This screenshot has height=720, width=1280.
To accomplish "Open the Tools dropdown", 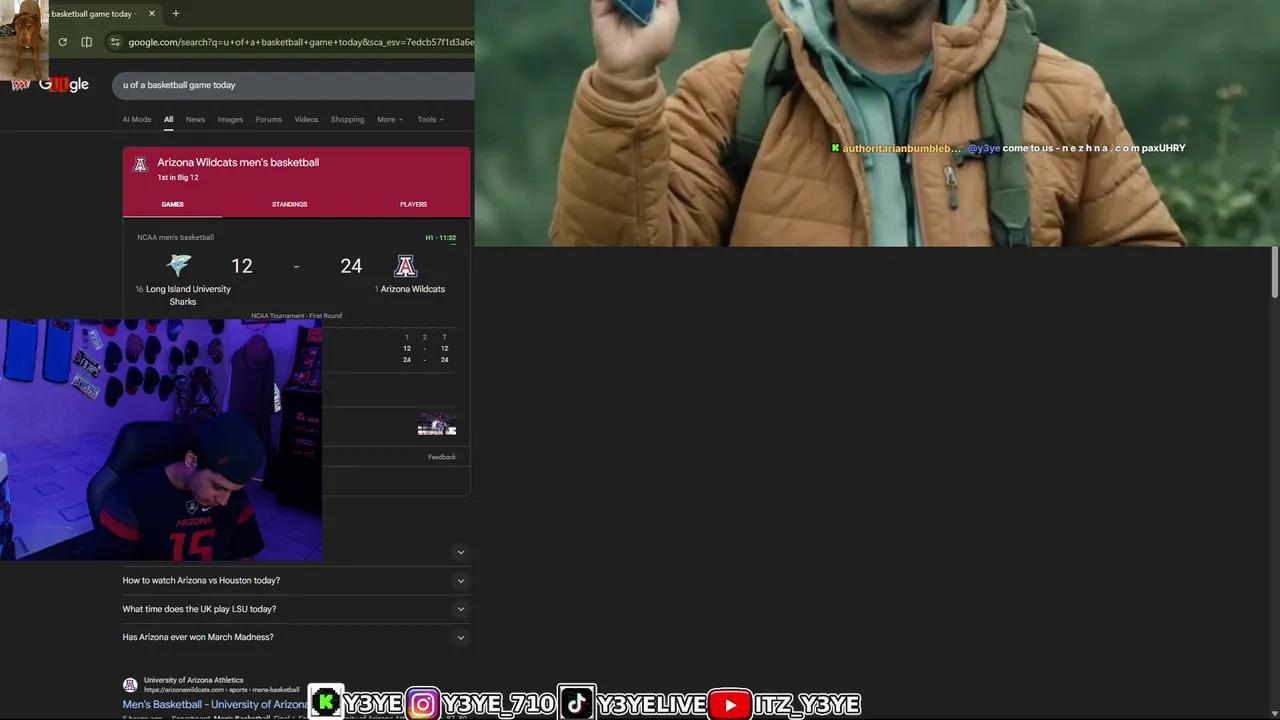I will pyautogui.click(x=431, y=119).
